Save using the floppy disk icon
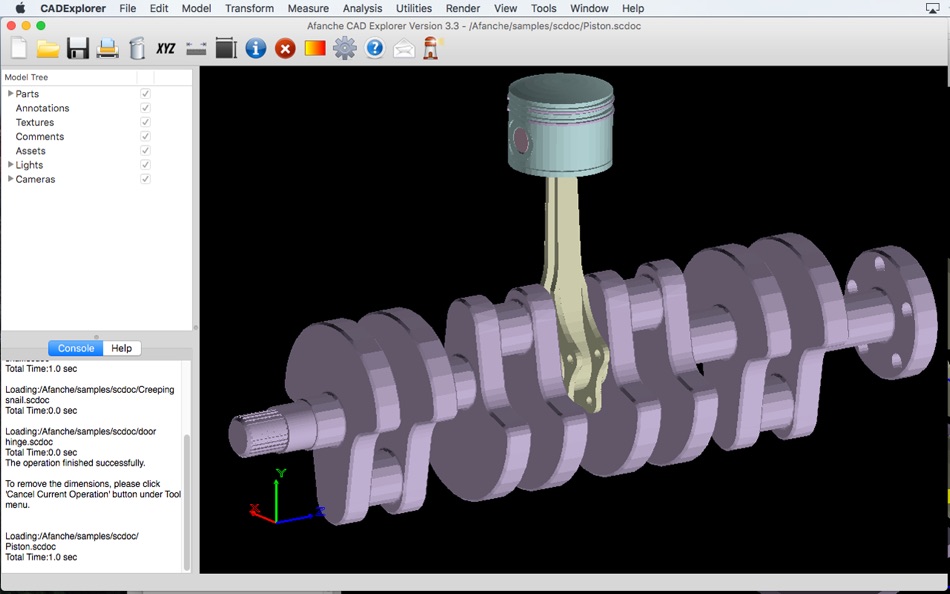The width and height of the screenshot is (950, 594). 78,48
